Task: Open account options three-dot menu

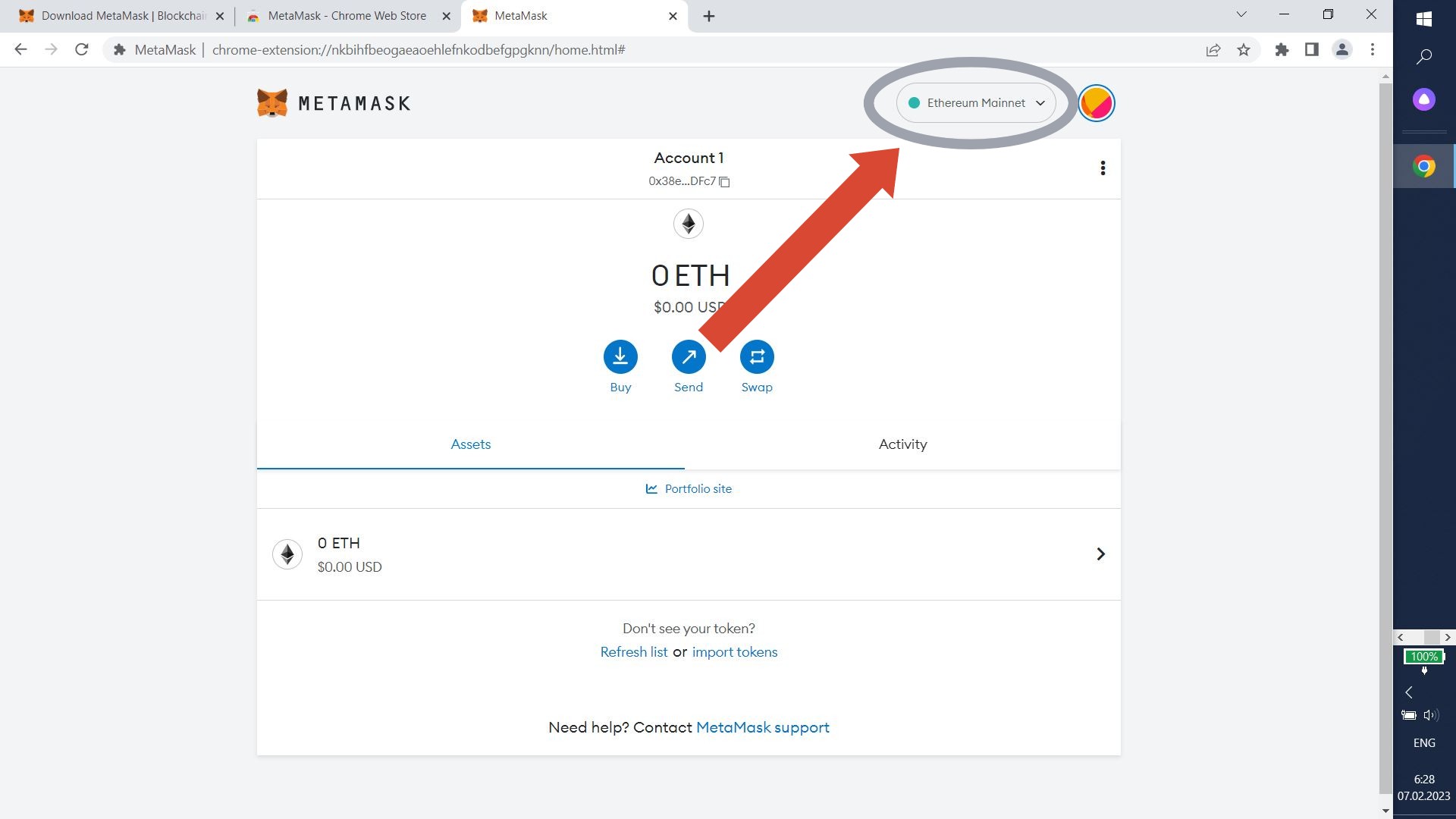Action: coord(1103,168)
